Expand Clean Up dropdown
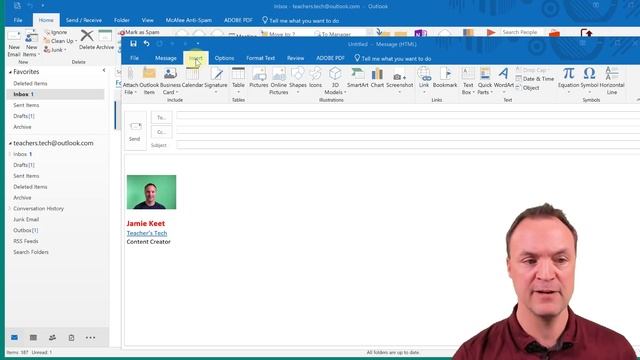The width and height of the screenshot is (640, 360). pyautogui.click(x=76, y=41)
